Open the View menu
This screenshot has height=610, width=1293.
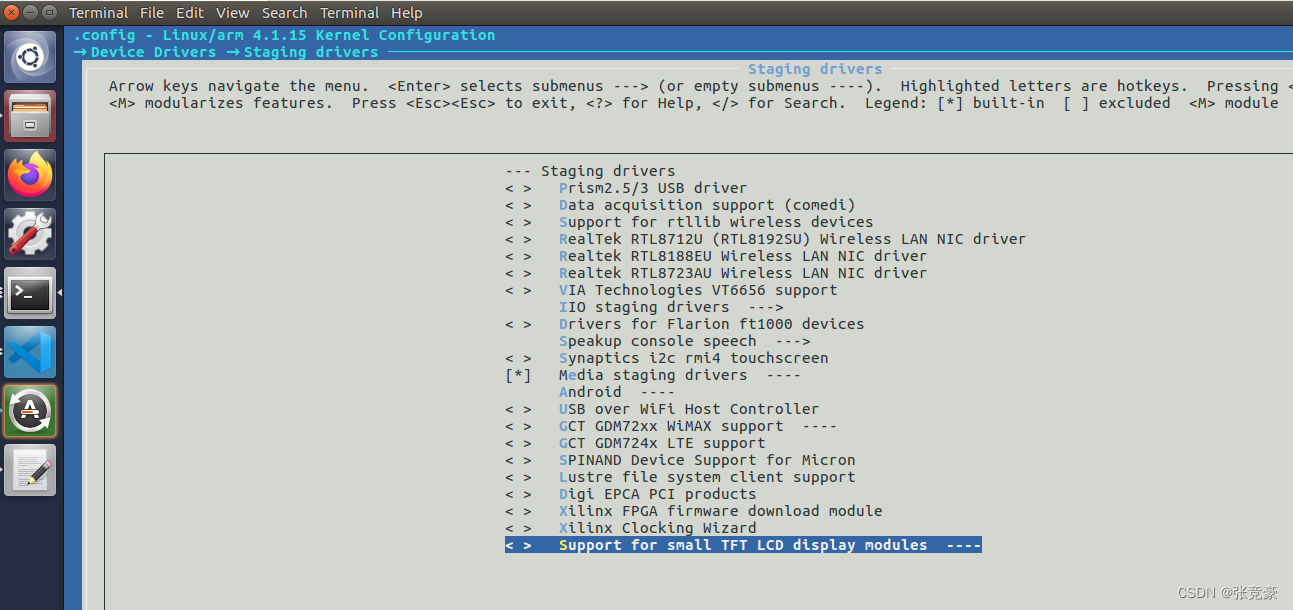coord(232,13)
